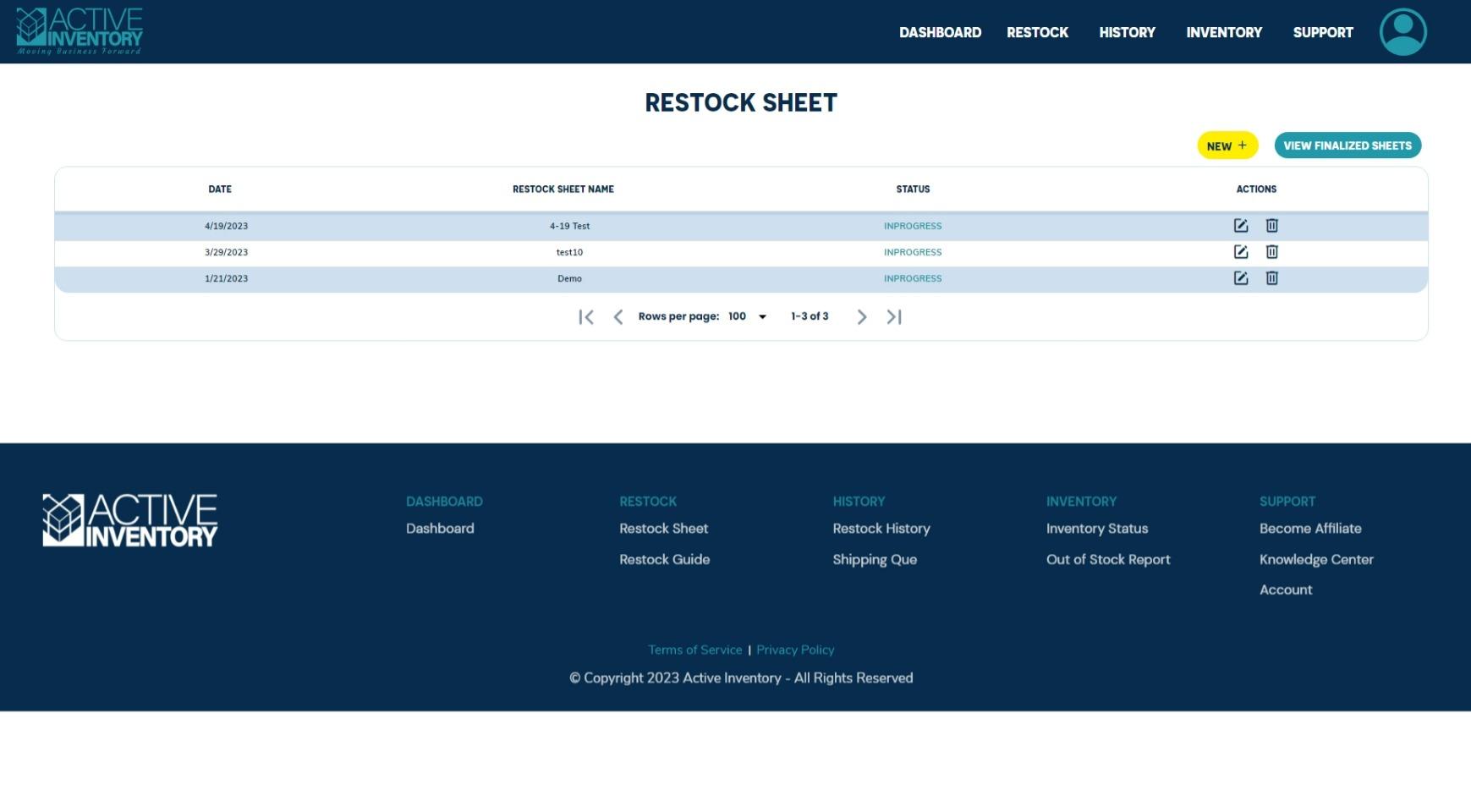The width and height of the screenshot is (1471, 812).
Task: Go to the previous page arrow
Action: pyautogui.click(x=618, y=317)
